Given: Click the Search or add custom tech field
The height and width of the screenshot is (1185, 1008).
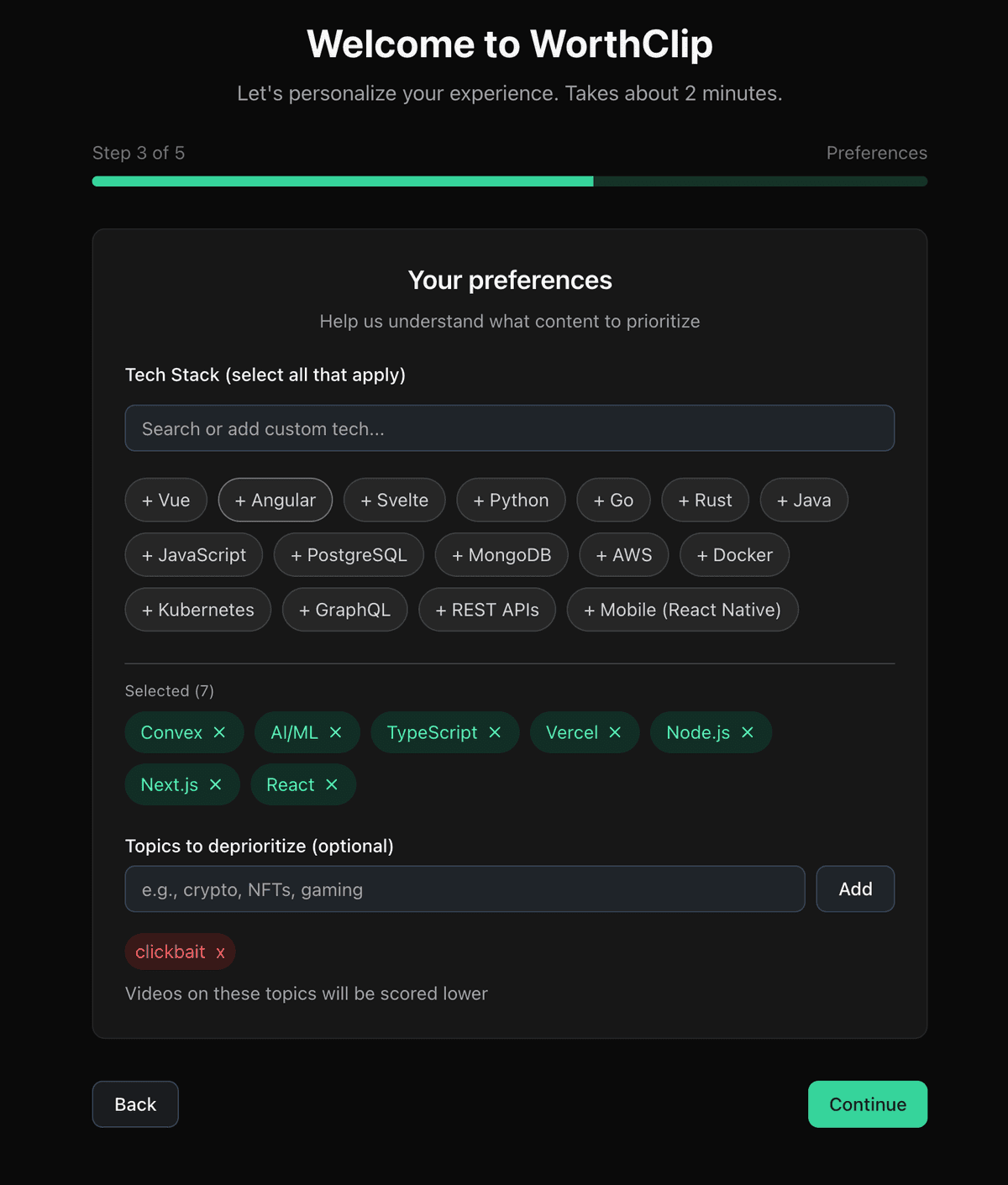Looking at the screenshot, I should (509, 428).
